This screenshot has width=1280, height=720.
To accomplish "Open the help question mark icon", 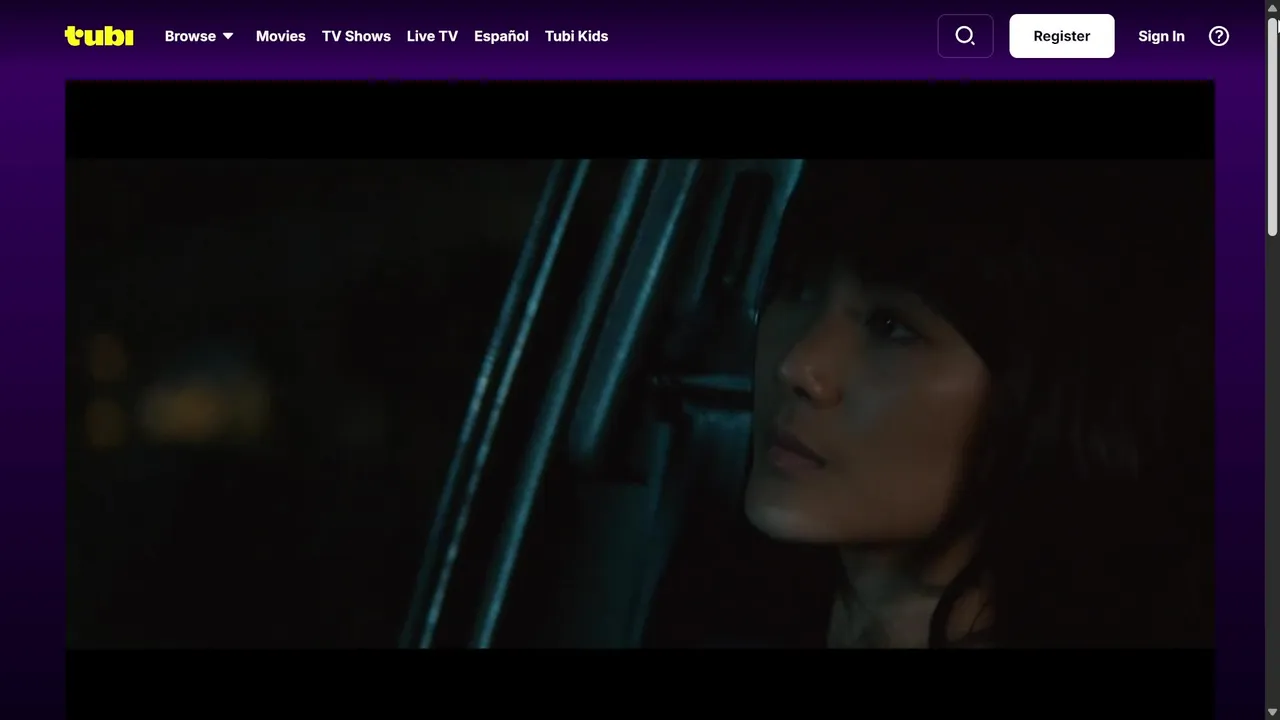I will coord(1219,36).
